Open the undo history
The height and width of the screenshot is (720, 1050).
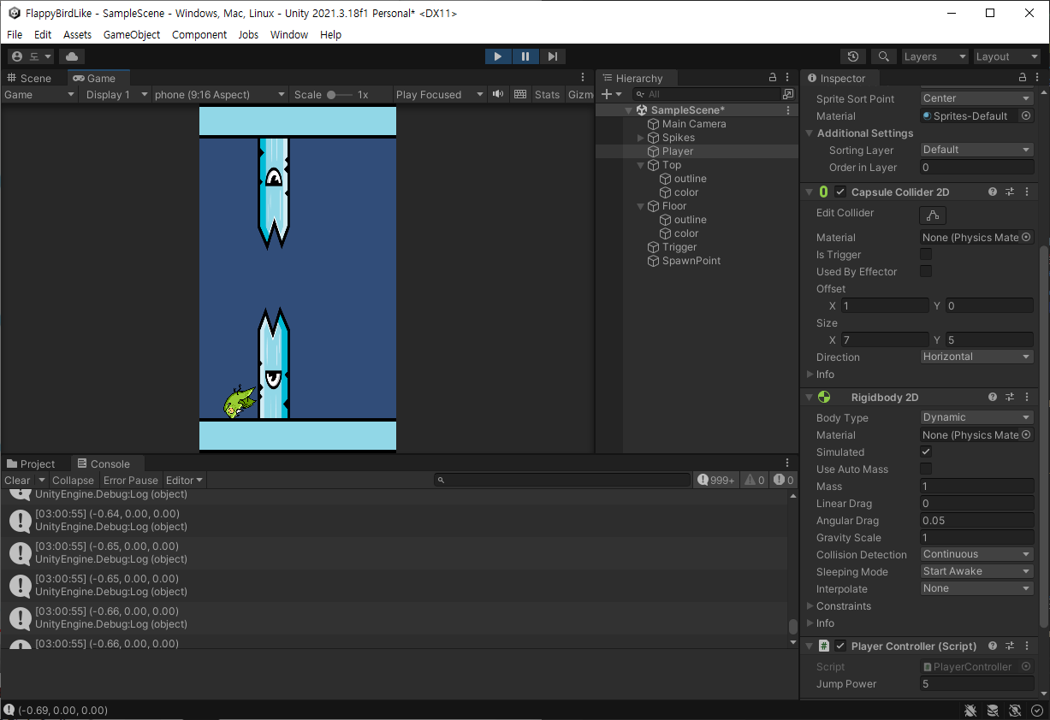click(852, 57)
